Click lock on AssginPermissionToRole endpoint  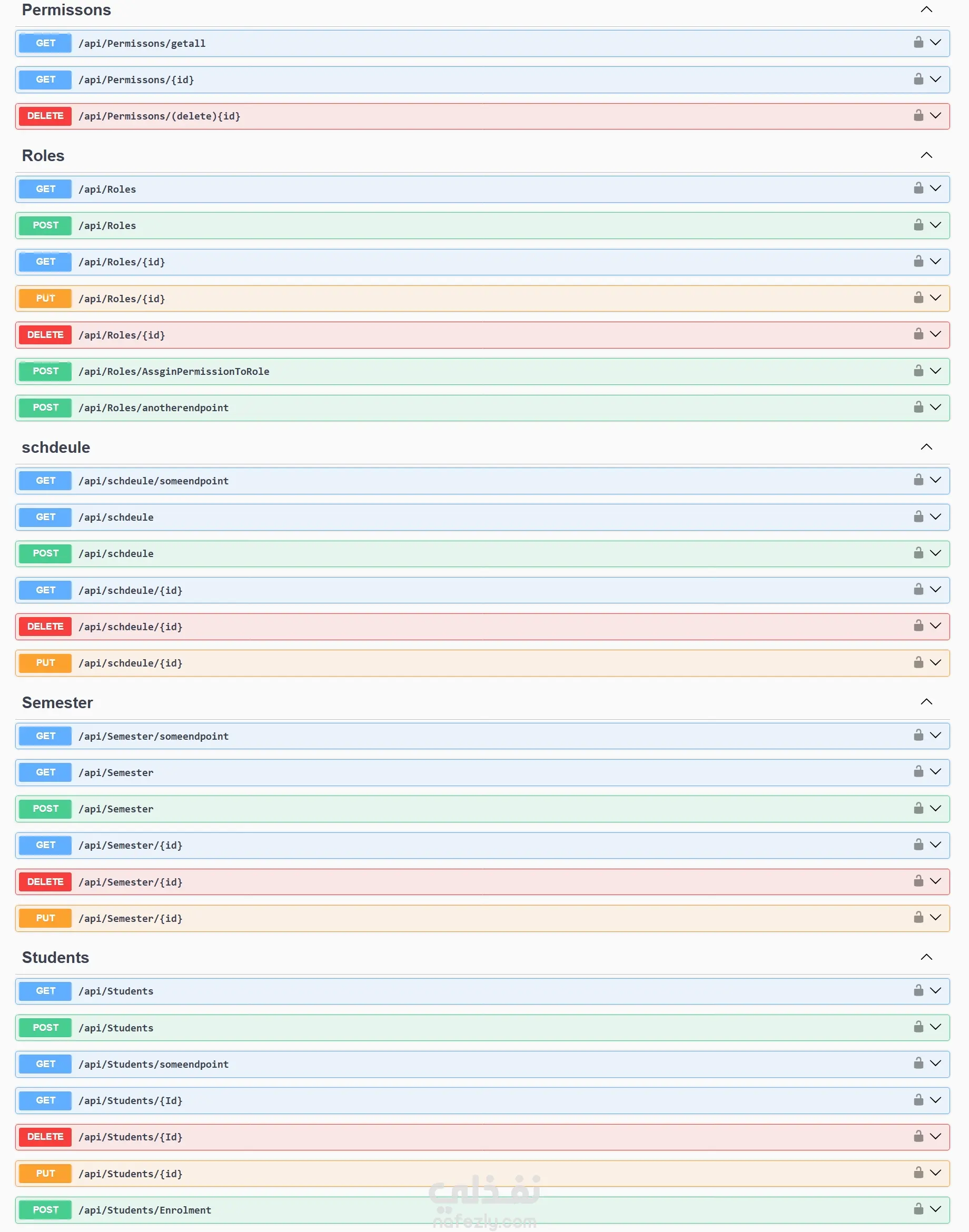pos(918,371)
